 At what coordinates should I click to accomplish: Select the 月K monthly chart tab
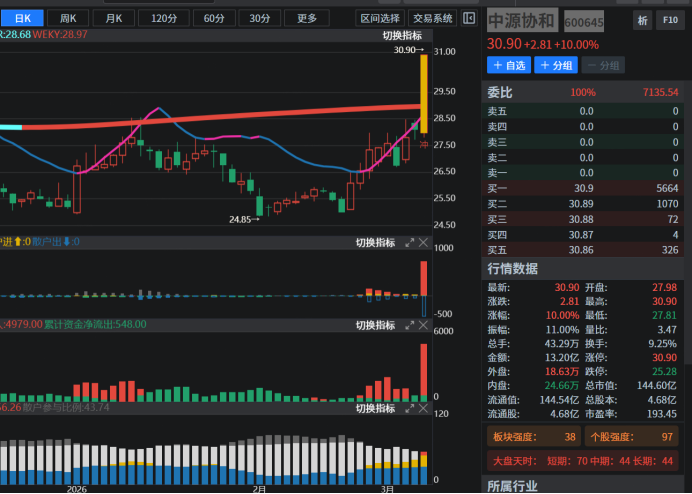point(115,18)
